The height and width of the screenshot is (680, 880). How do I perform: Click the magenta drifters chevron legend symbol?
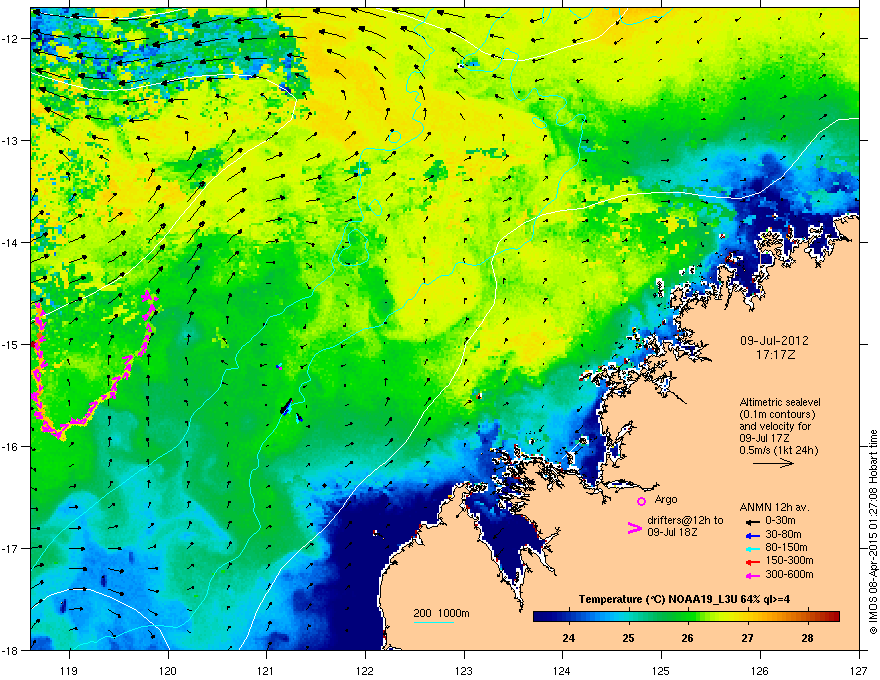[x=635, y=528]
